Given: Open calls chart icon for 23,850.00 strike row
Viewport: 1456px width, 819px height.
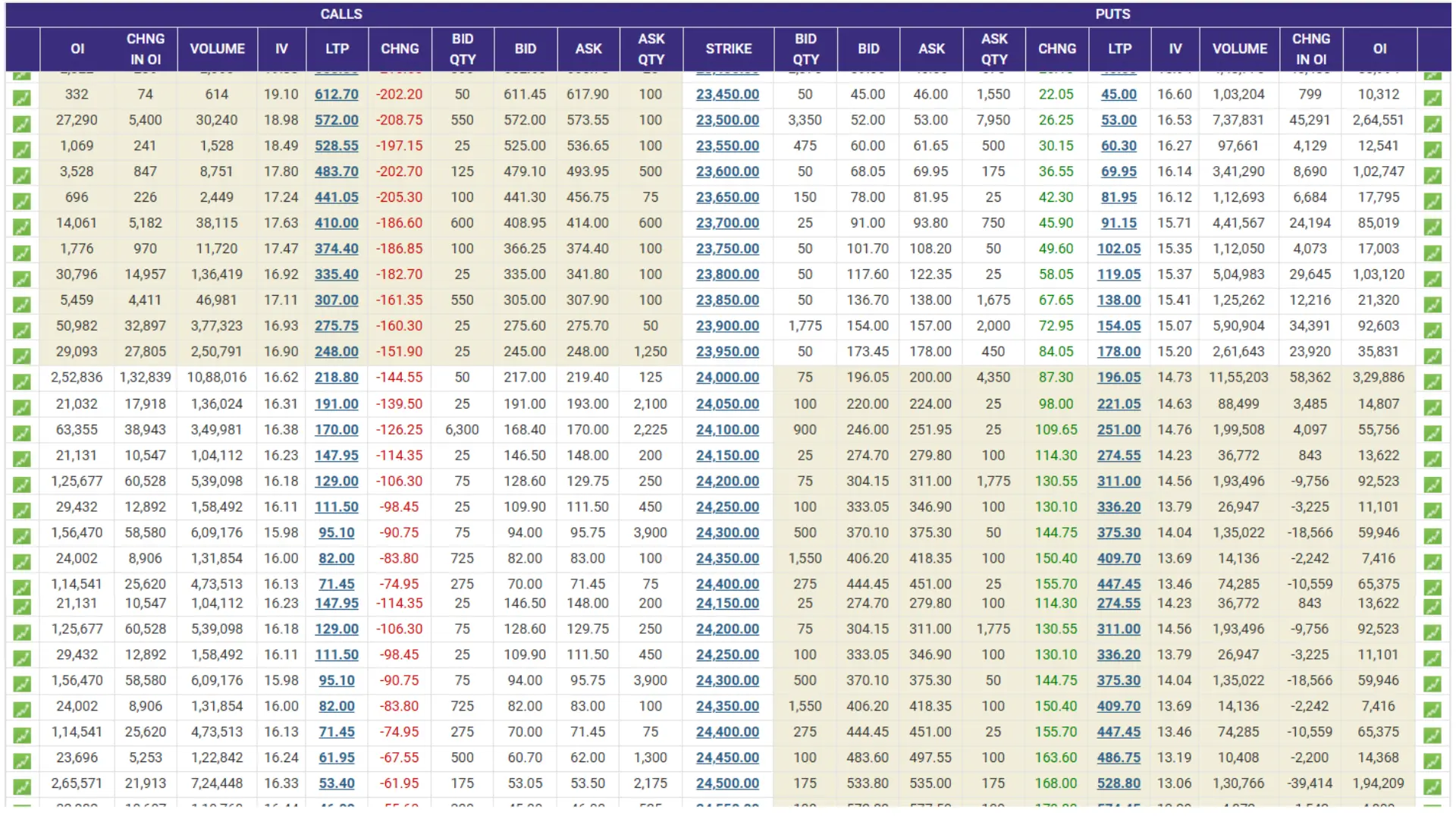Looking at the screenshot, I should point(22,304).
